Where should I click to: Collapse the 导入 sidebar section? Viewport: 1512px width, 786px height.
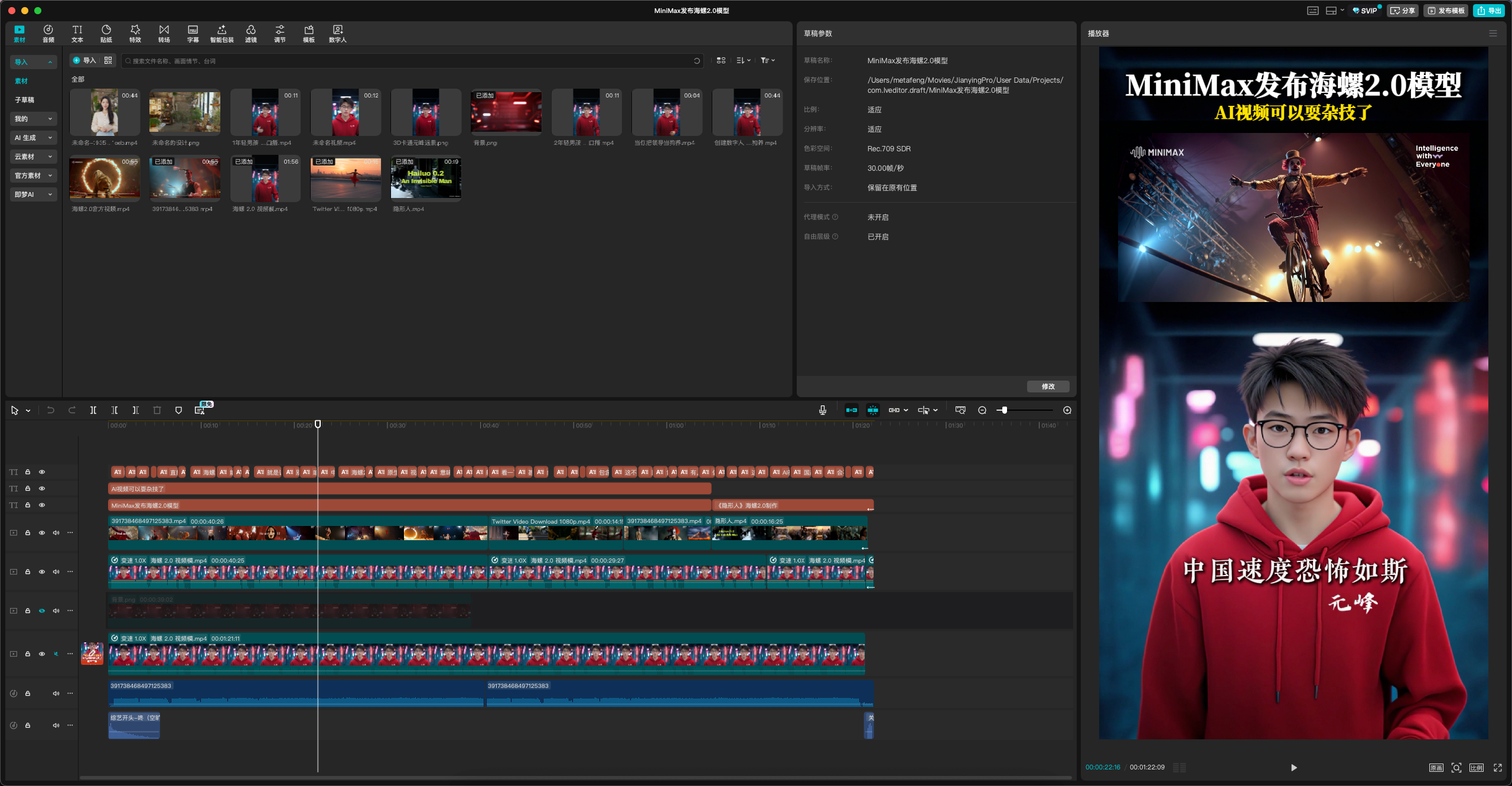click(x=34, y=62)
